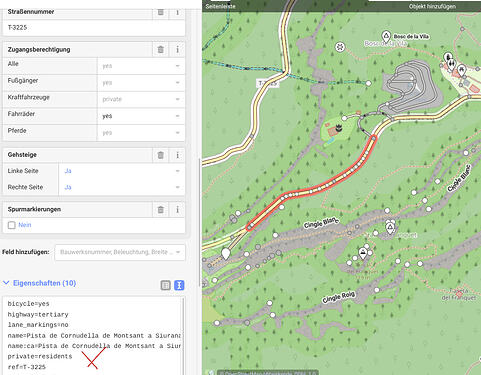481x375 pixels.
Task: Click the name:ca=Pista de Cornudella tag line
Action: [94, 346]
